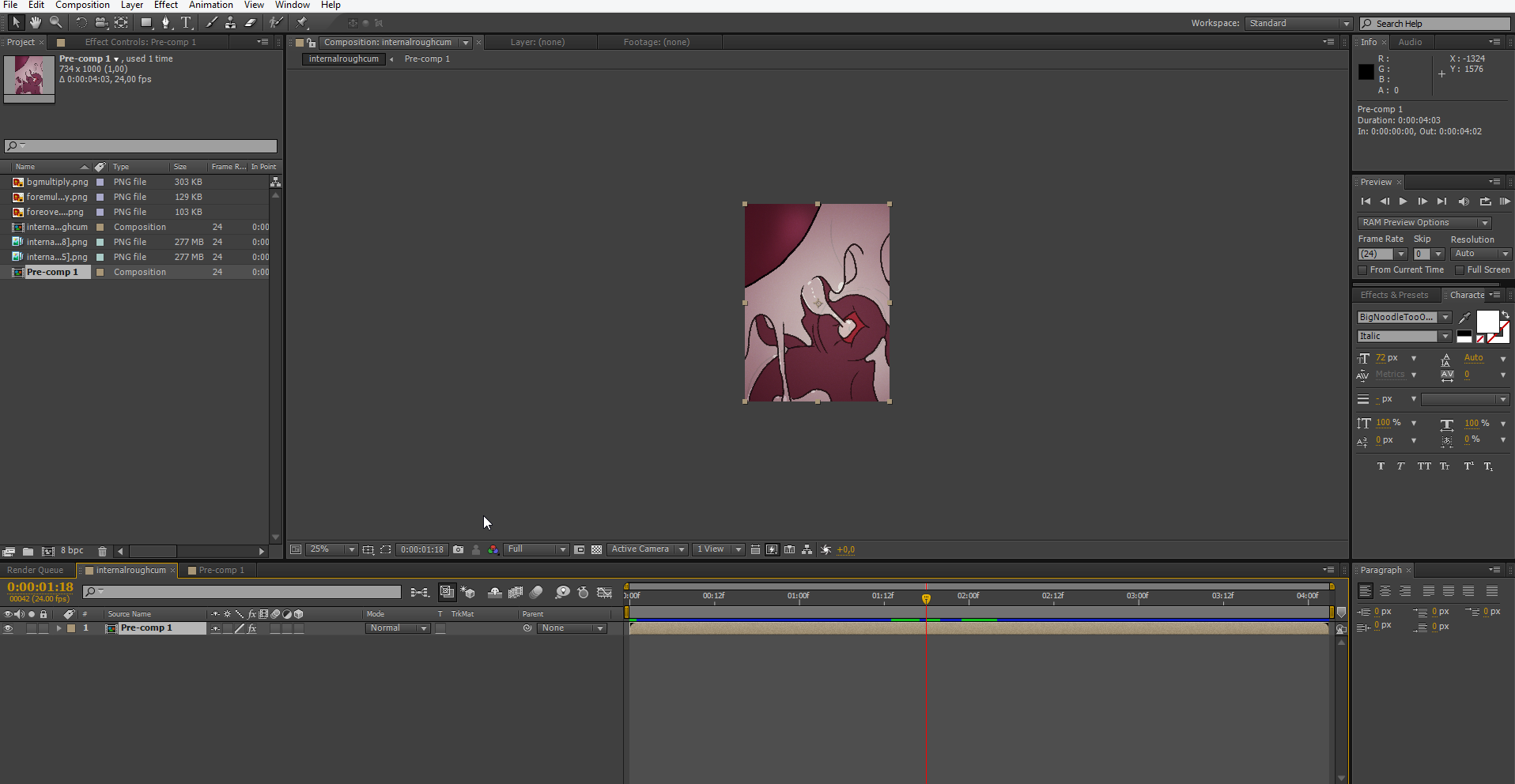The width and height of the screenshot is (1515, 784).
Task: Hide the Pre-comp 1 layer eye toggle
Action: (x=9, y=628)
